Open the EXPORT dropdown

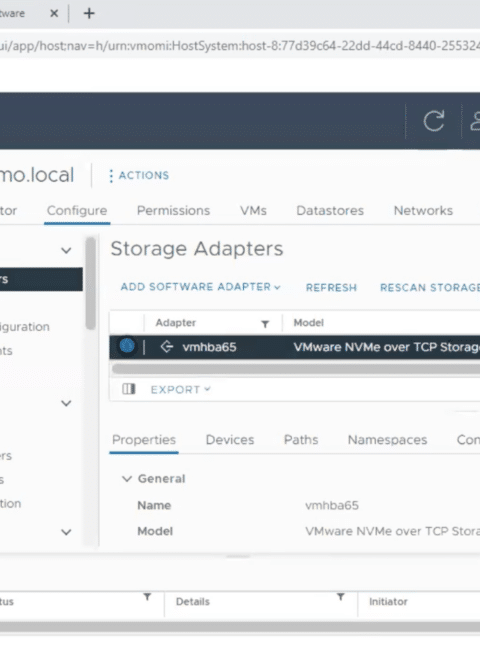181,390
